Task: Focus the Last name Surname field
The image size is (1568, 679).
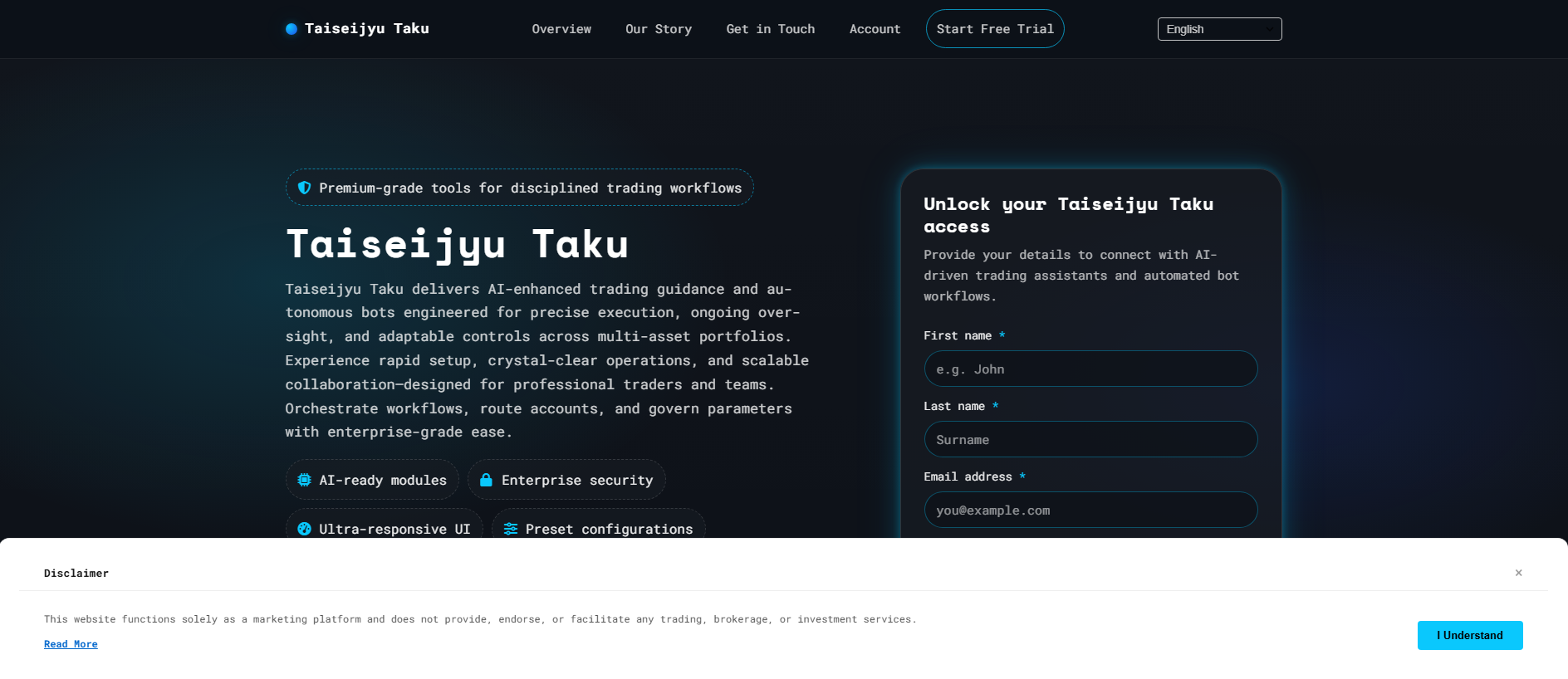Action: [x=1090, y=439]
